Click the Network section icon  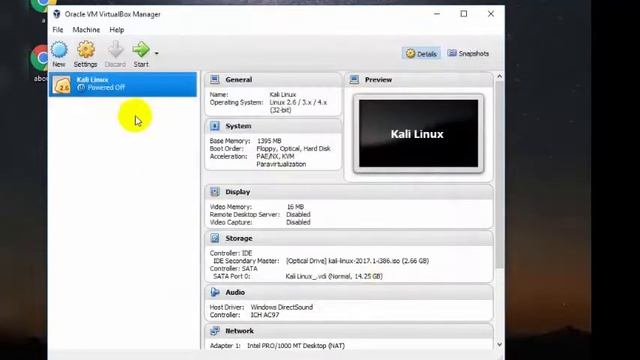[215, 331]
